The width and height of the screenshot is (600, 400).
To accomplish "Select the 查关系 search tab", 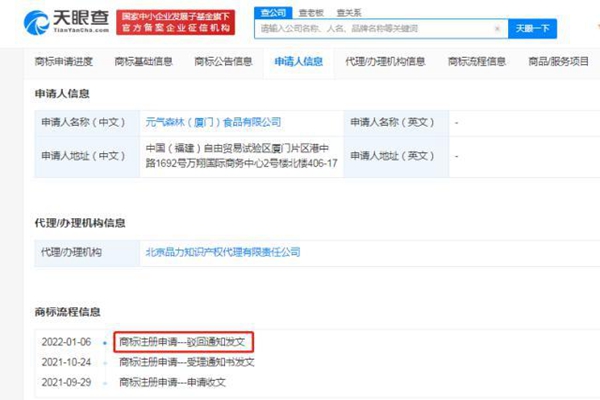I will coord(349,13).
